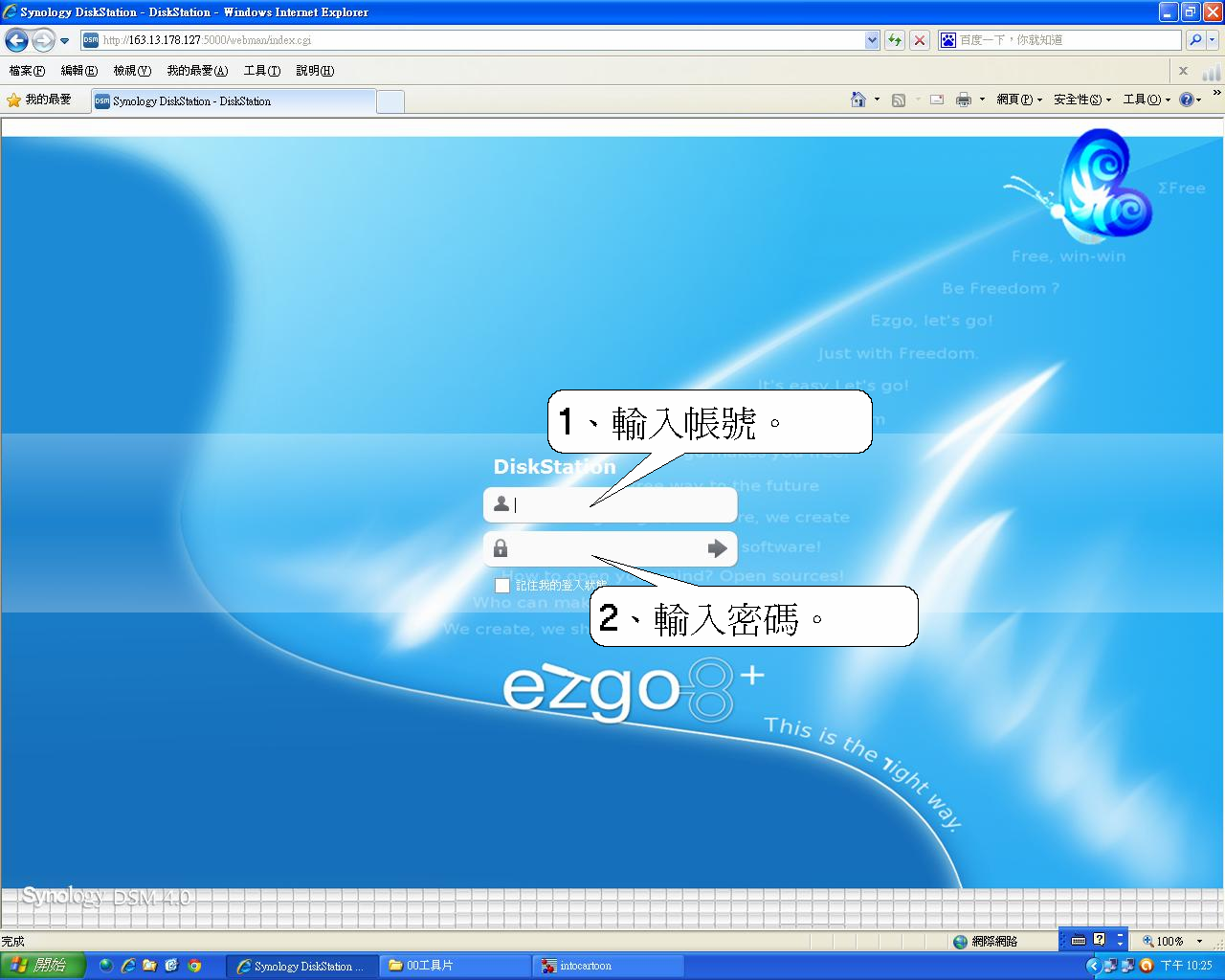Submit login with the arrow button
1225x980 pixels.
point(717,548)
